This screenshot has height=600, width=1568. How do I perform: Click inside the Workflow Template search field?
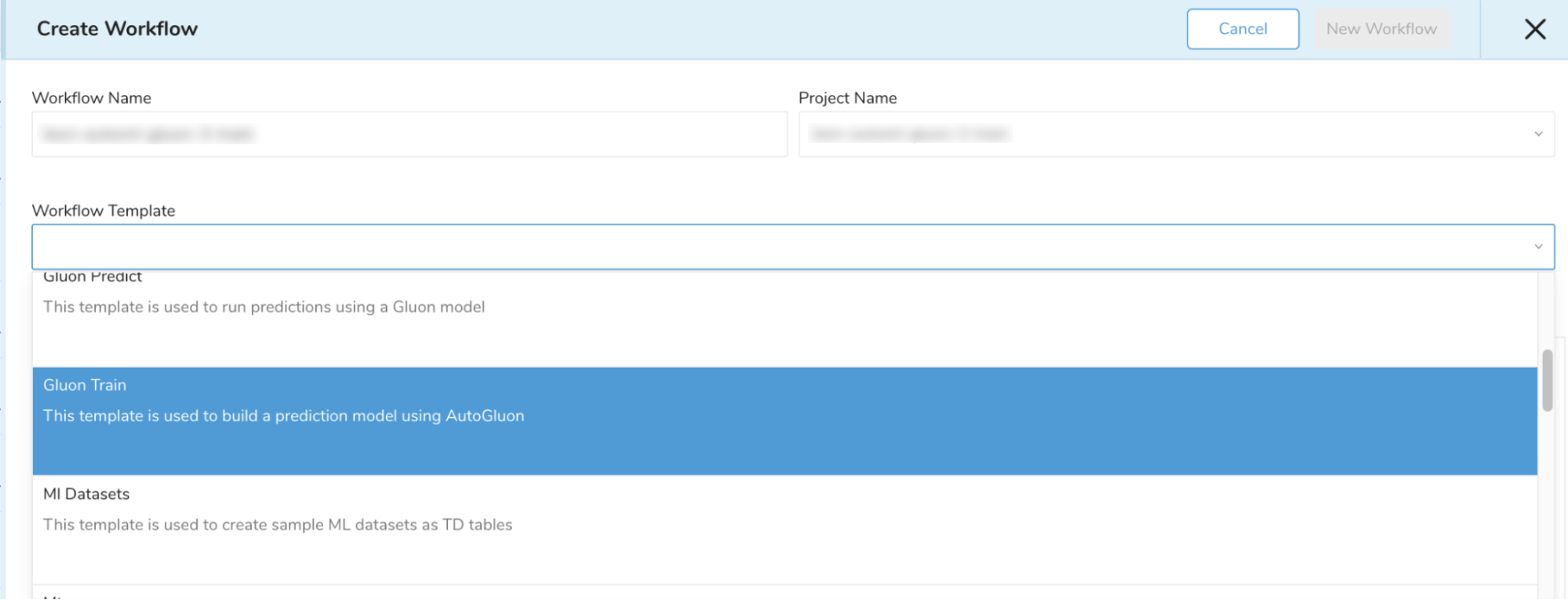pos(777,247)
